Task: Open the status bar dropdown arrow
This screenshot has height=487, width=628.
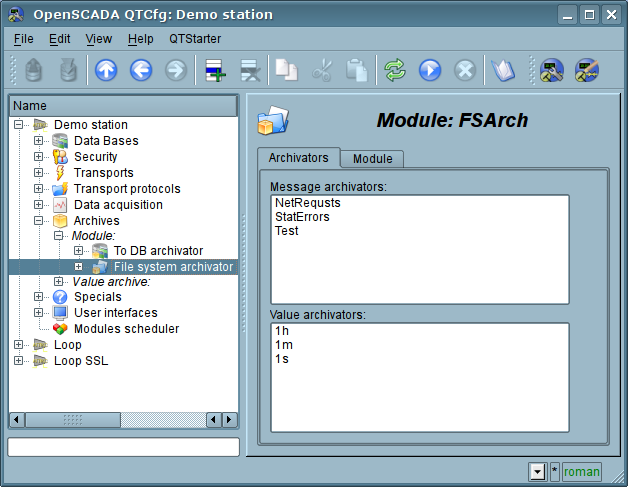Action: tap(537, 472)
